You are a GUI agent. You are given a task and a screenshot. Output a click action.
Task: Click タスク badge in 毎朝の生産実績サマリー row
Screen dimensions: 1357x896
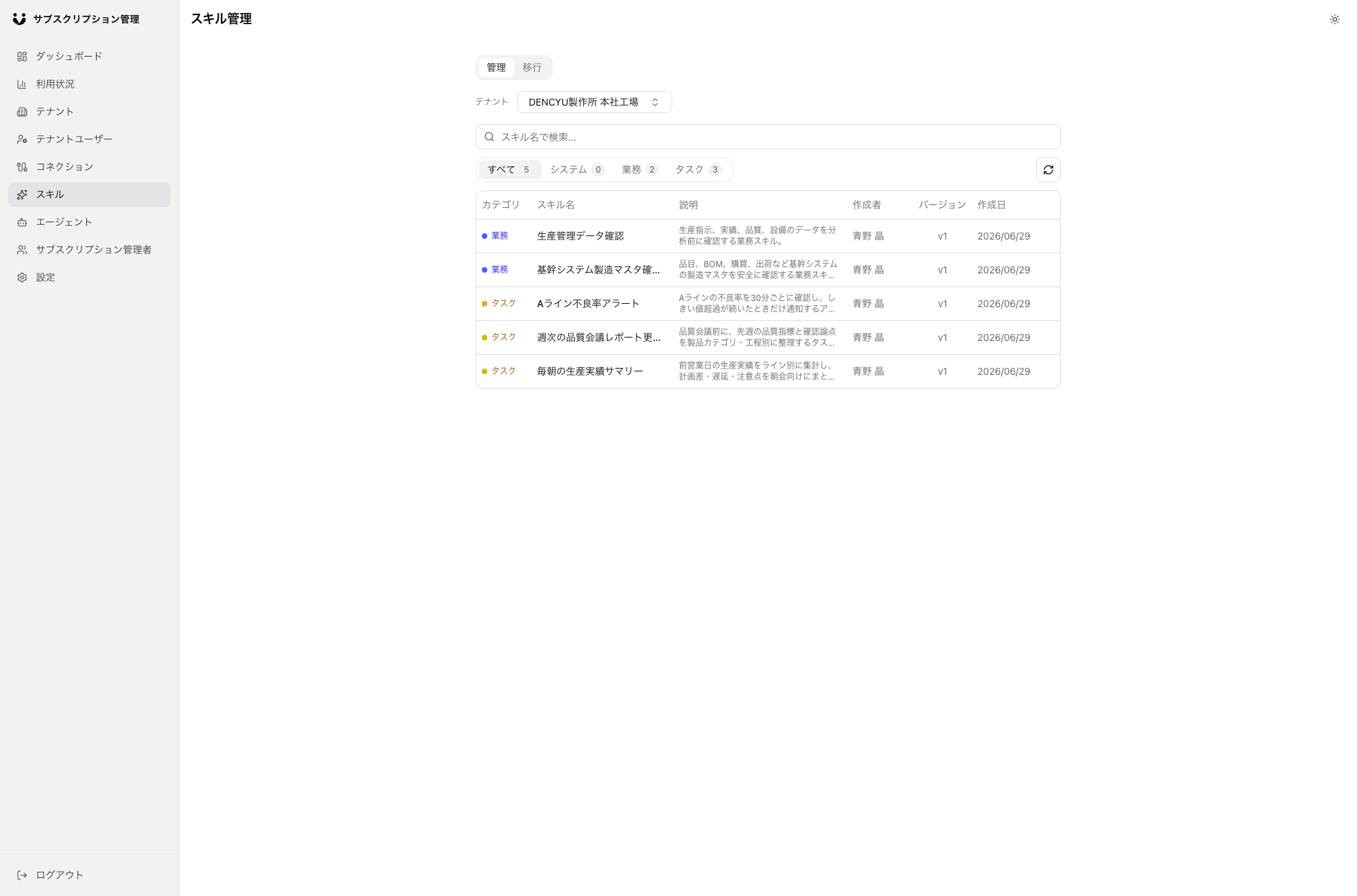499,371
